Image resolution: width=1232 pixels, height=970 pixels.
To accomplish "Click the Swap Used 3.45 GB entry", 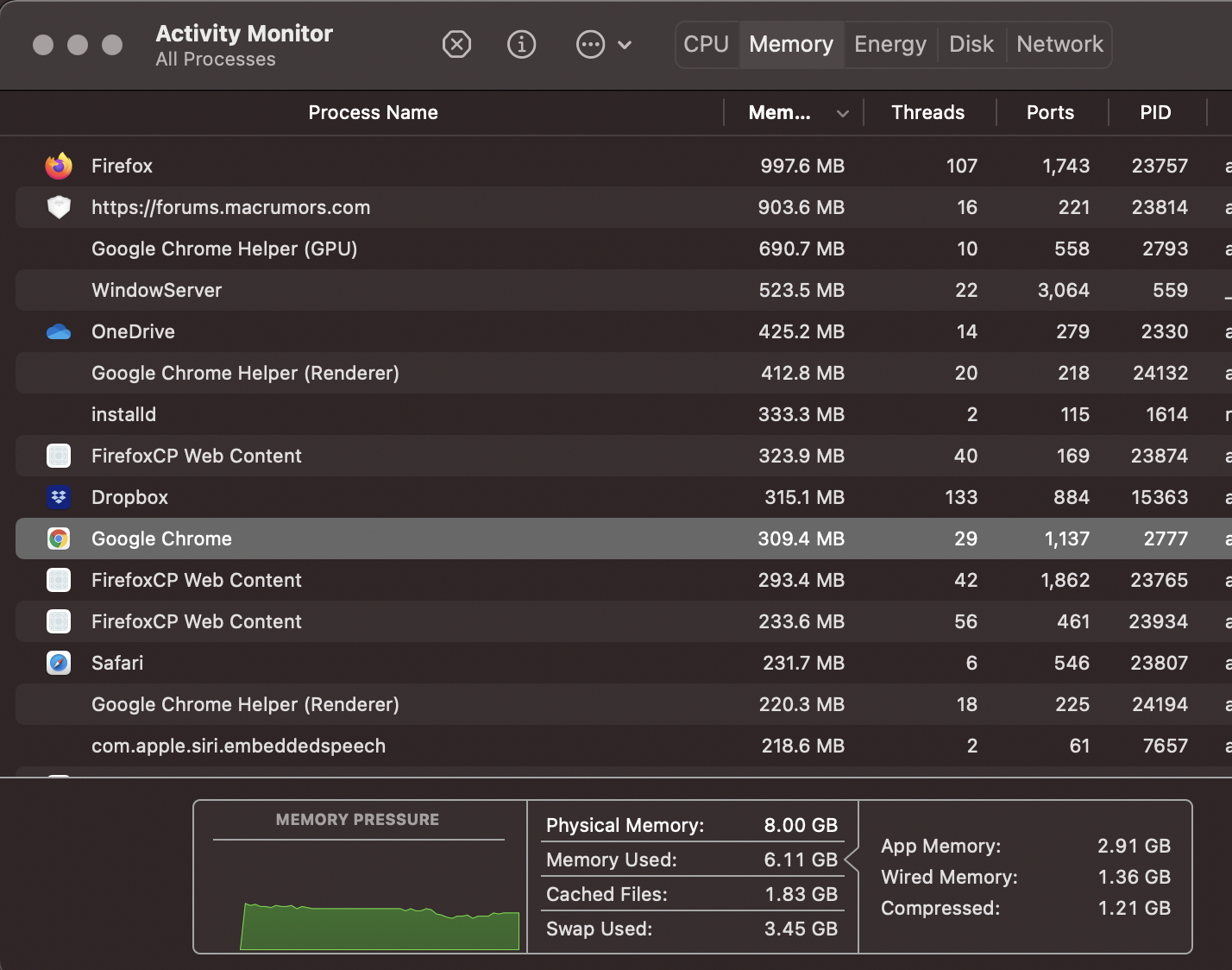I will (x=692, y=929).
